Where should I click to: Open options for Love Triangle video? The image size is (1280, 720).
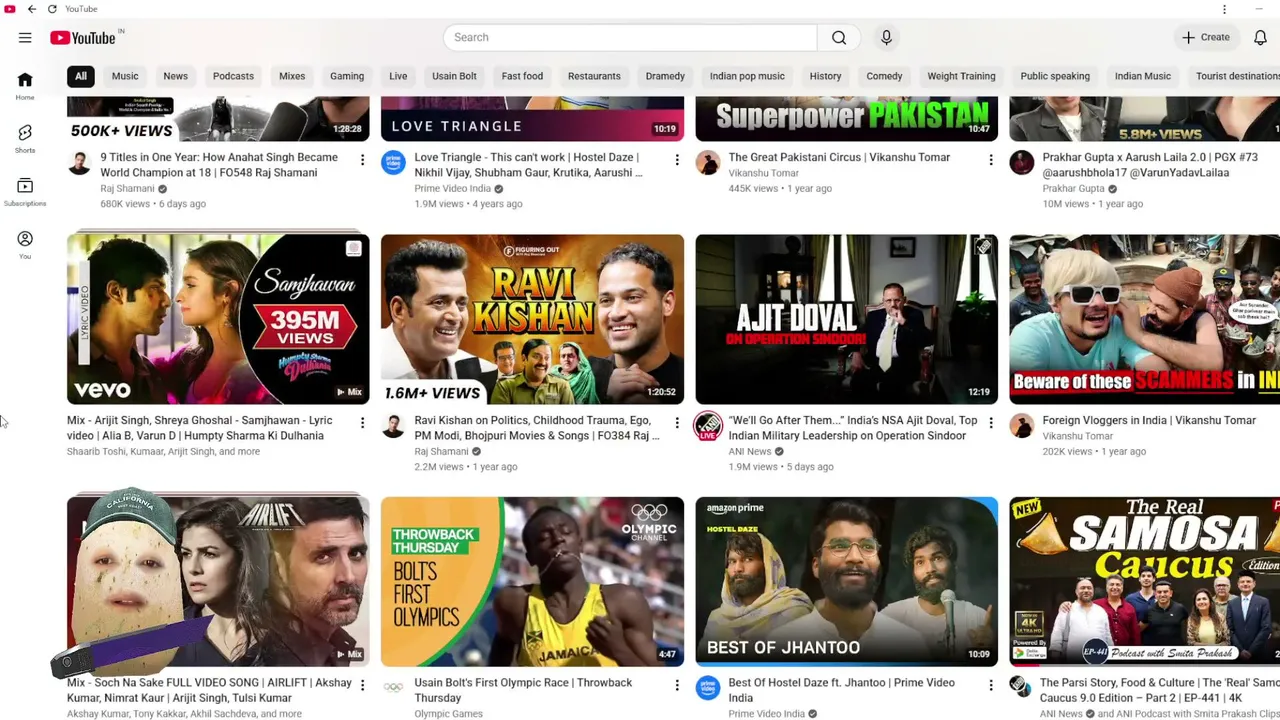pyautogui.click(x=676, y=160)
